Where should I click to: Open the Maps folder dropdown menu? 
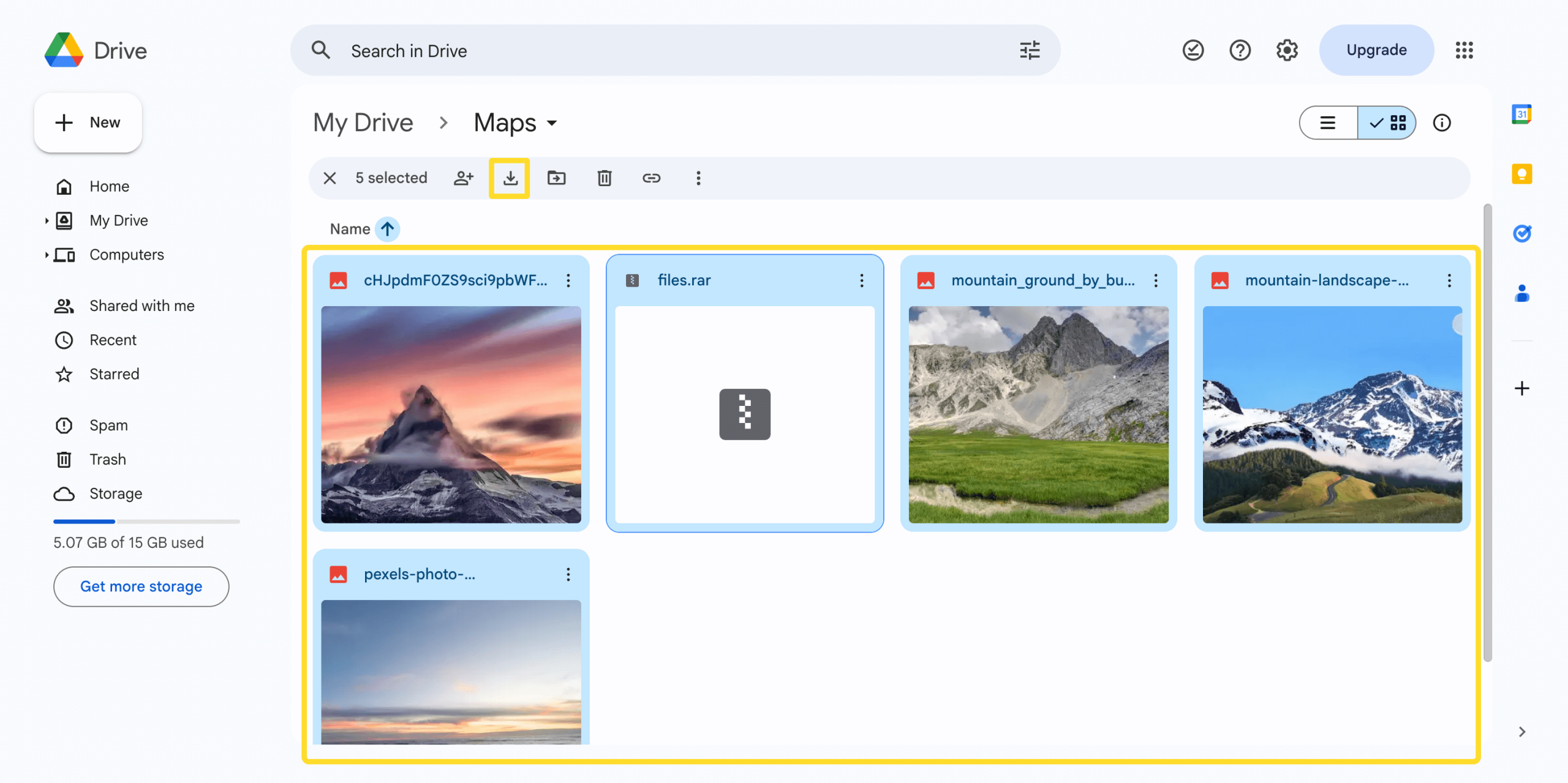(x=552, y=123)
